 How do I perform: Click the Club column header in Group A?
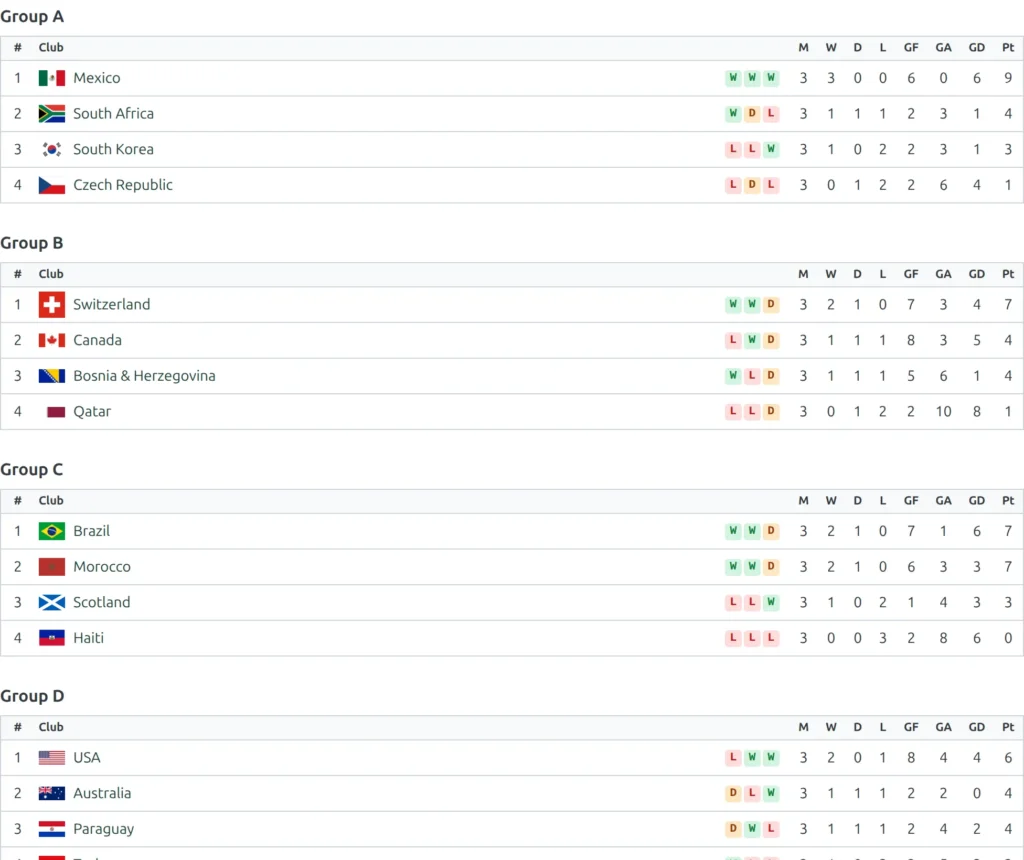[x=51, y=48]
